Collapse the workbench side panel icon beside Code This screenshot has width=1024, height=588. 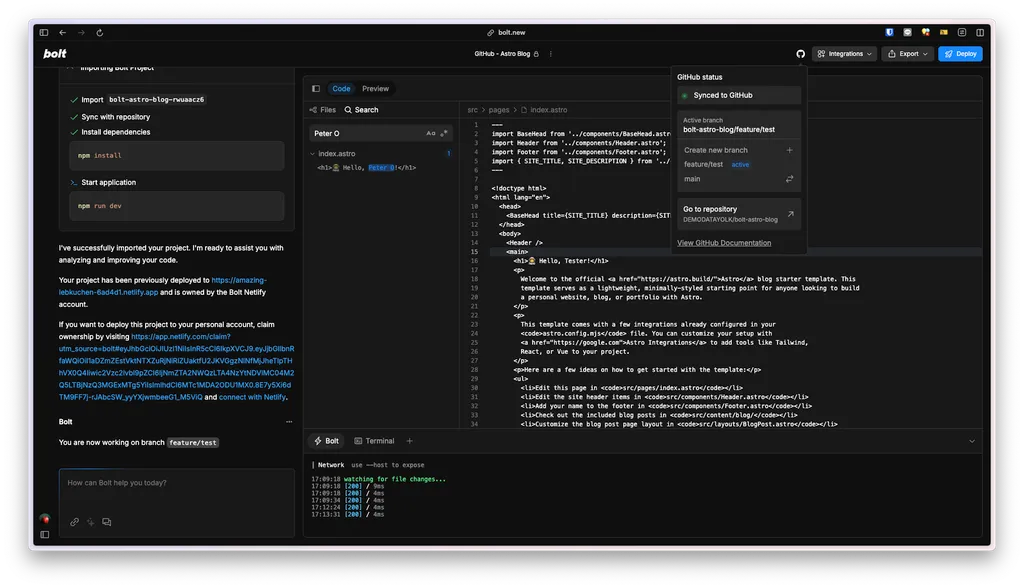pyautogui.click(x=316, y=89)
